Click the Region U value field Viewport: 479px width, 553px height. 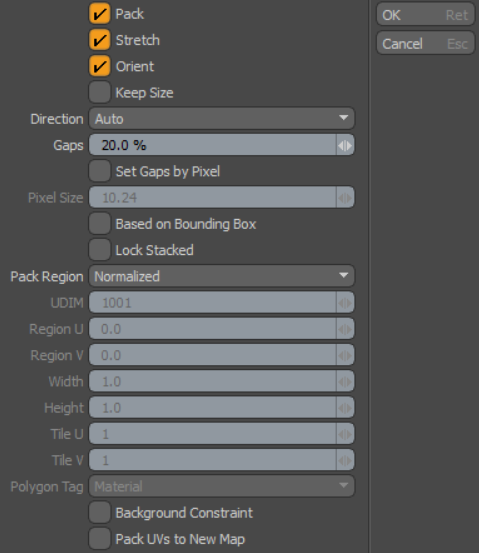pyautogui.click(x=213, y=329)
